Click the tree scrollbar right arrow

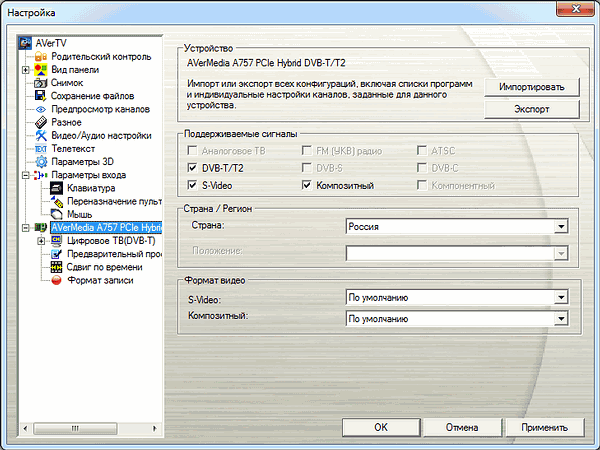(155, 428)
